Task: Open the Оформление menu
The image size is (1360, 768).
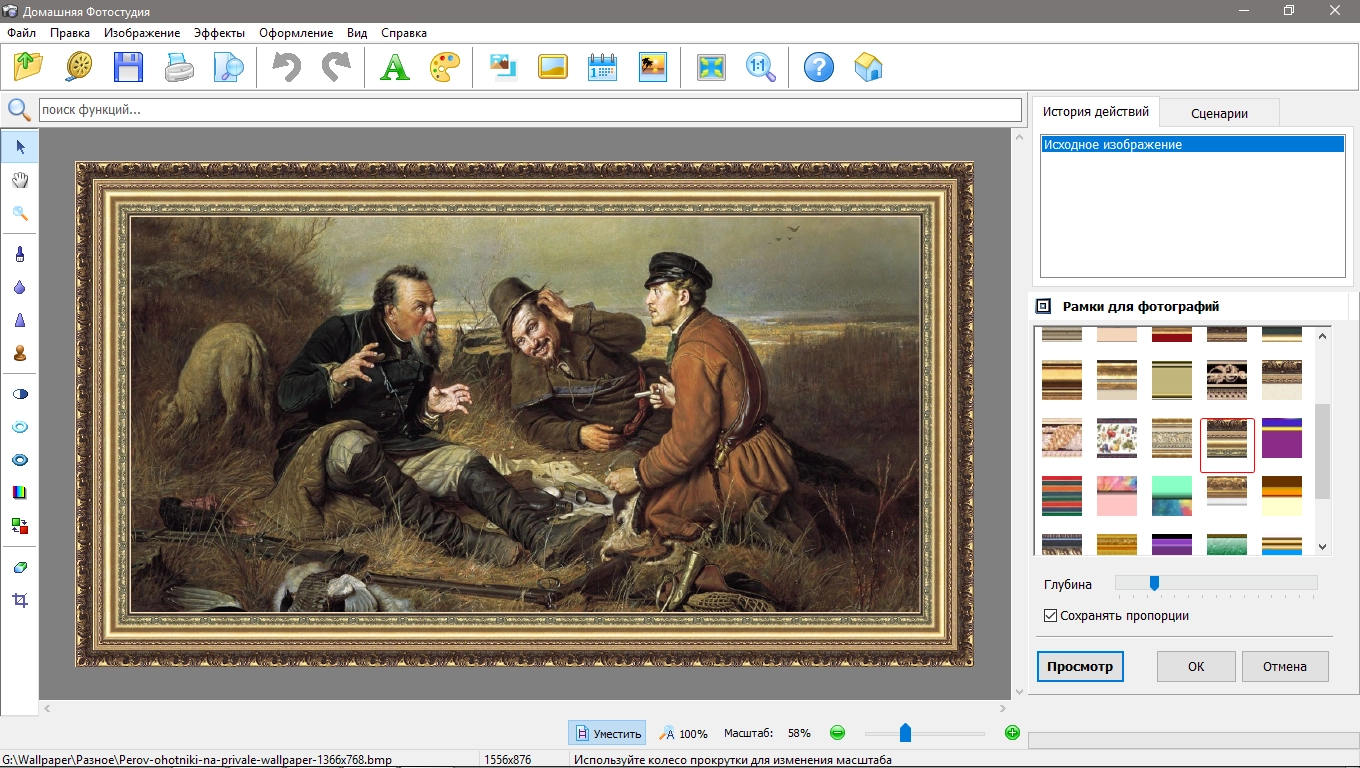Action: [296, 33]
